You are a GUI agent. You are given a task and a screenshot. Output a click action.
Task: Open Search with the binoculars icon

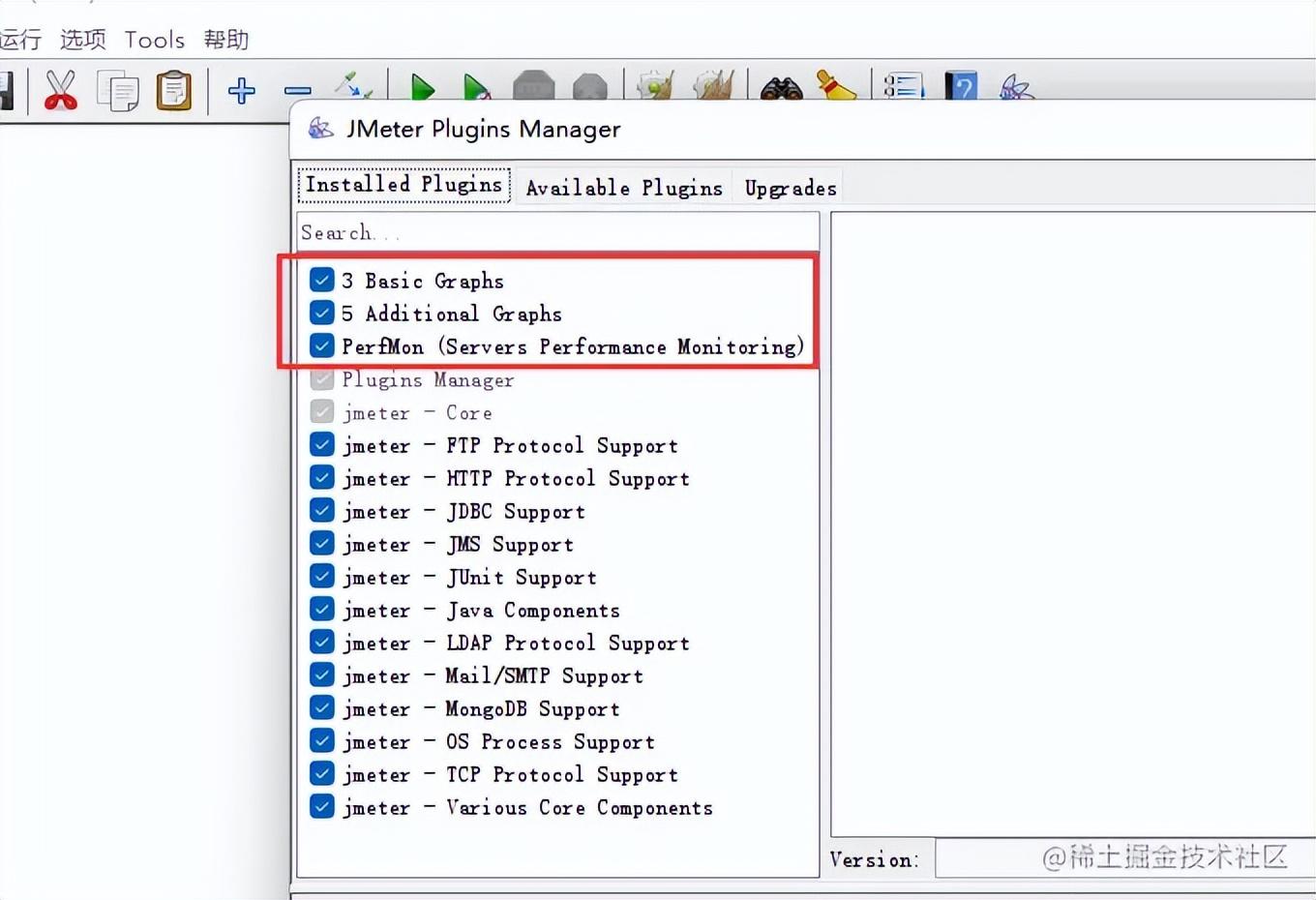782,87
